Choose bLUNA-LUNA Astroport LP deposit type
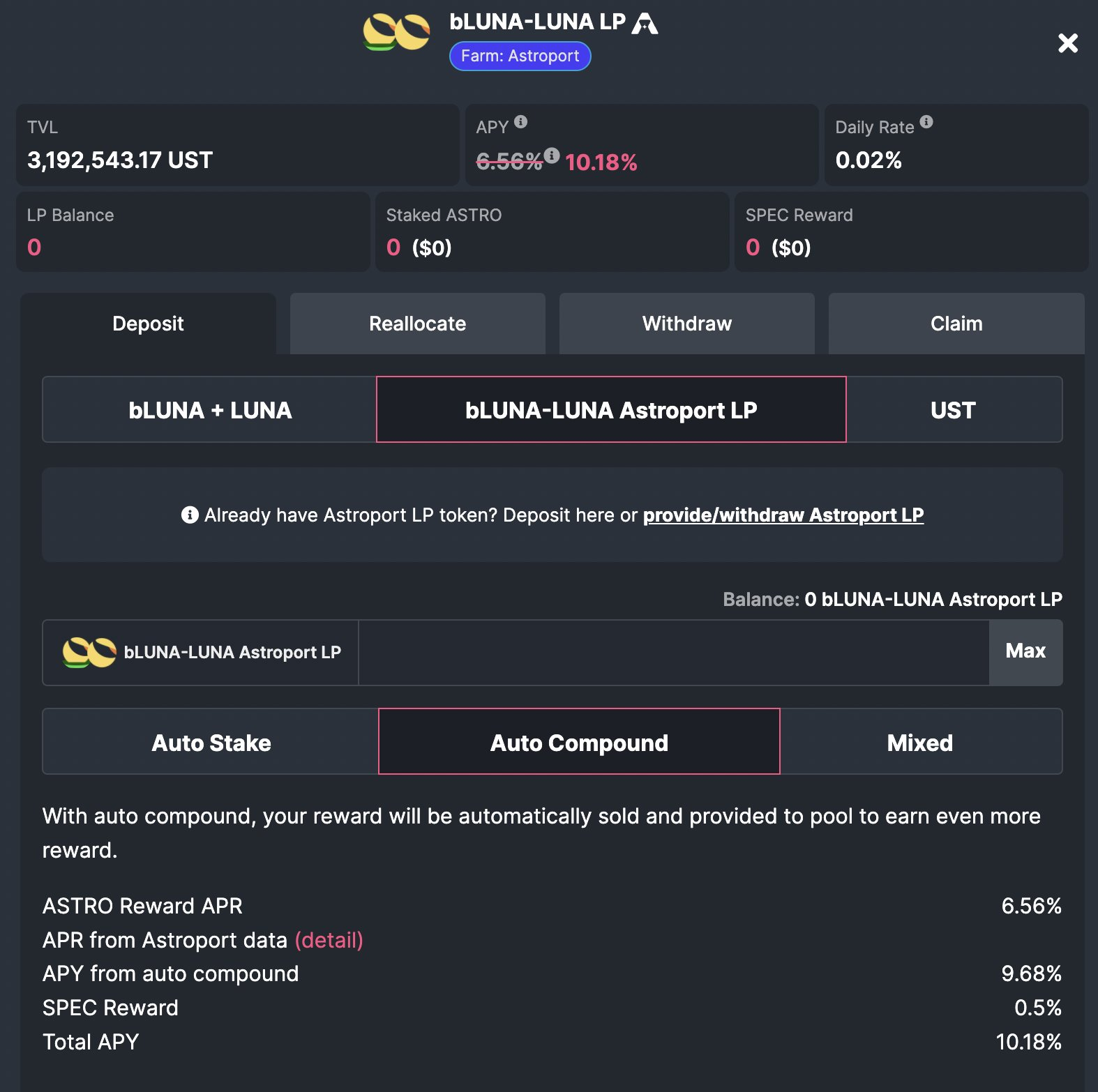The image size is (1098, 1092). click(611, 410)
